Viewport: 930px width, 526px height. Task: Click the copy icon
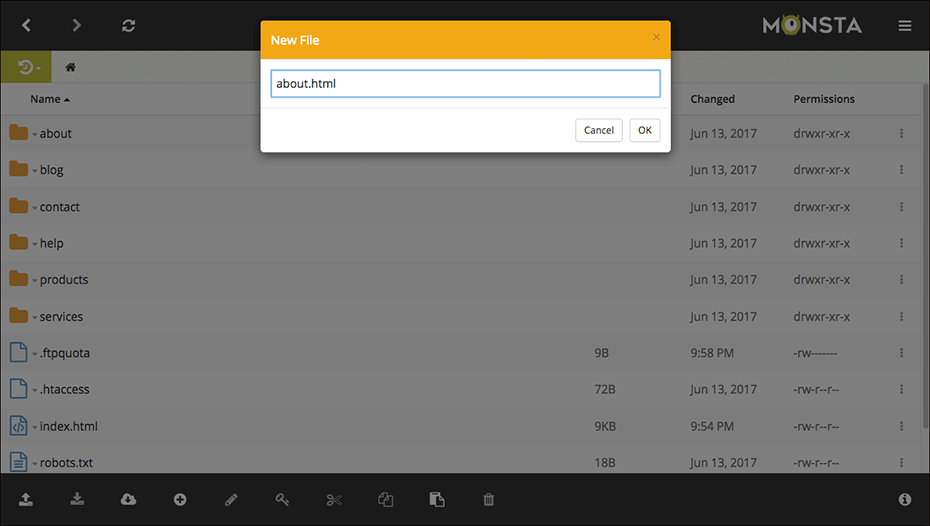pos(386,500)
